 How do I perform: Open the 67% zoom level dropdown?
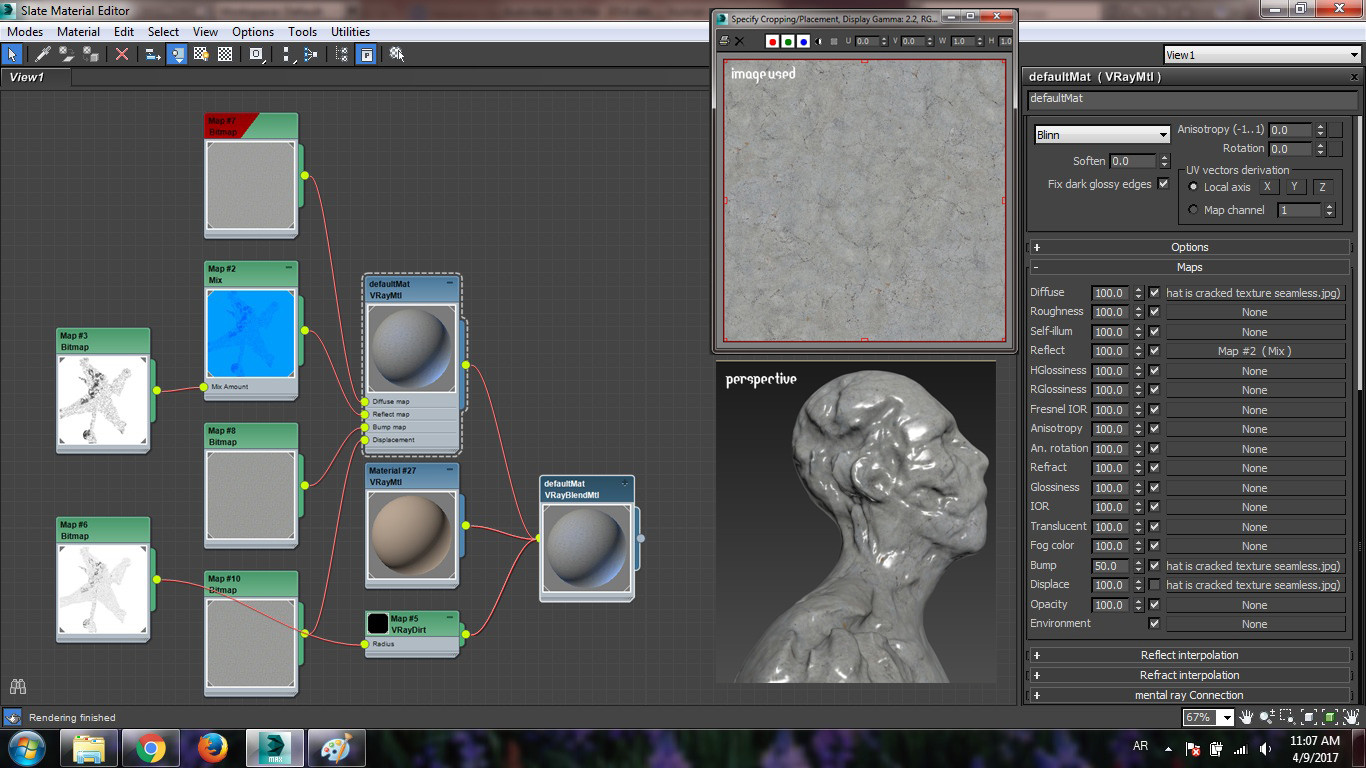click(1225, 717)
